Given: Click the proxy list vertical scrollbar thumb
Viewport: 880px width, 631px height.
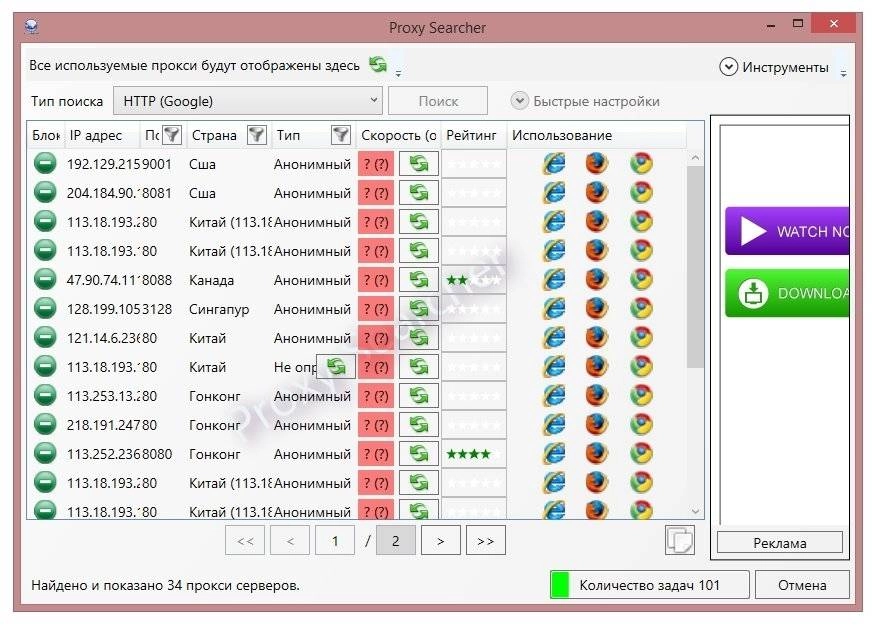Looking at the screenshot, I should point(695,267).
